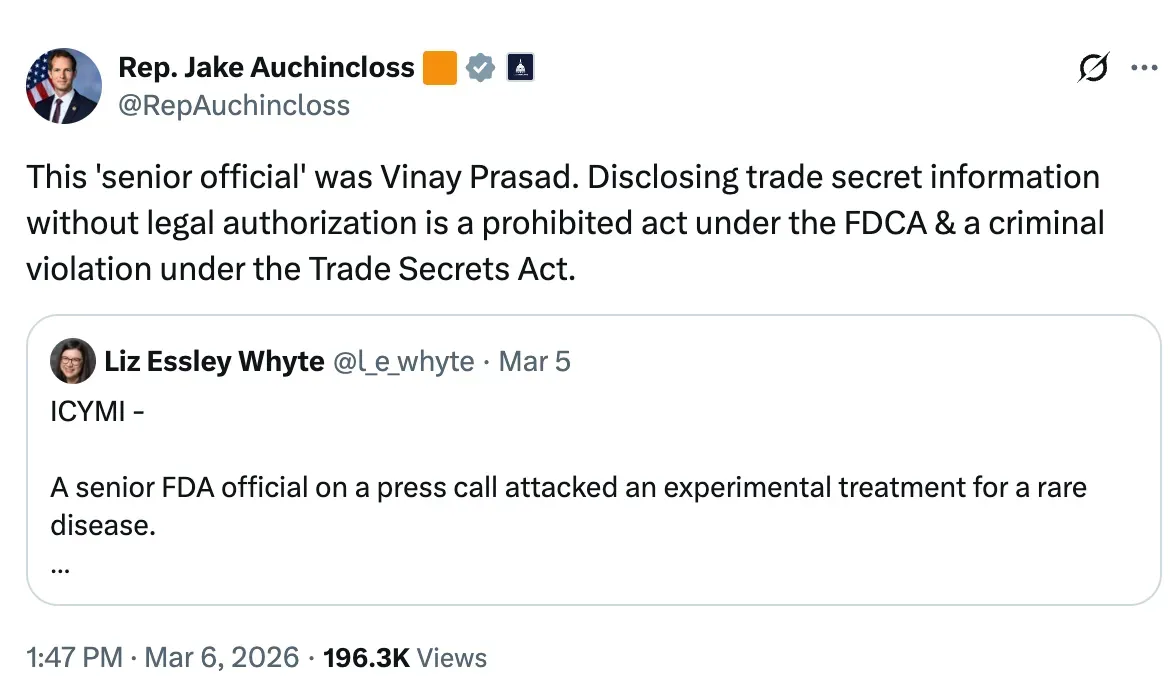Click the Capitol government affiliation badge
The image size is (1176, 694).
pyautogui.click(x=520, y=68)
